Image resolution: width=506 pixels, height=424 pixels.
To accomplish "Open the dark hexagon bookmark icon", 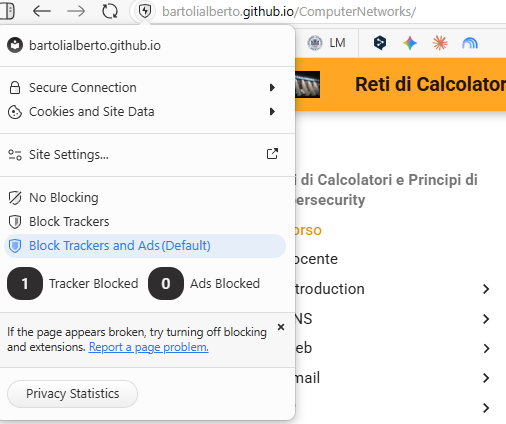I will (380, 43).
